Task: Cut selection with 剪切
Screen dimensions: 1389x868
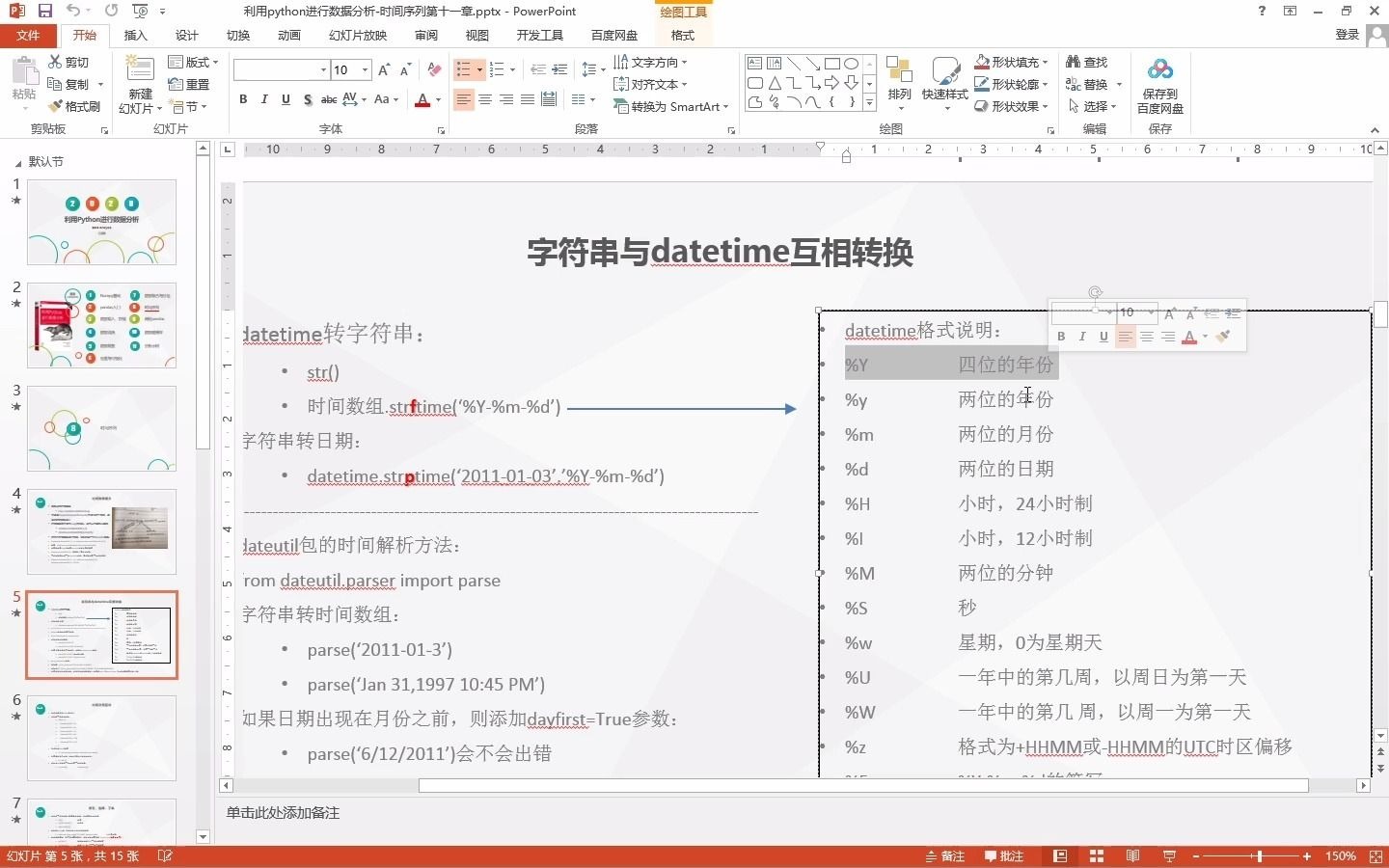Action: tap(68, 62)
